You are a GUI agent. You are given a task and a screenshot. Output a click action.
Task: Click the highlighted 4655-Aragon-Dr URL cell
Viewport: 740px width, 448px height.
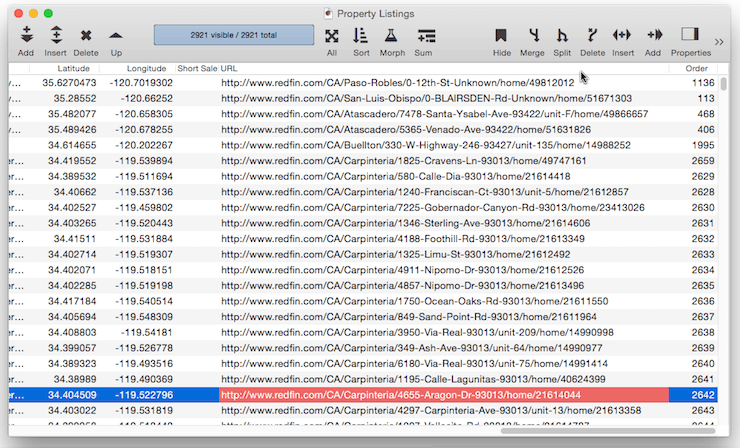(x=444, y=395)
